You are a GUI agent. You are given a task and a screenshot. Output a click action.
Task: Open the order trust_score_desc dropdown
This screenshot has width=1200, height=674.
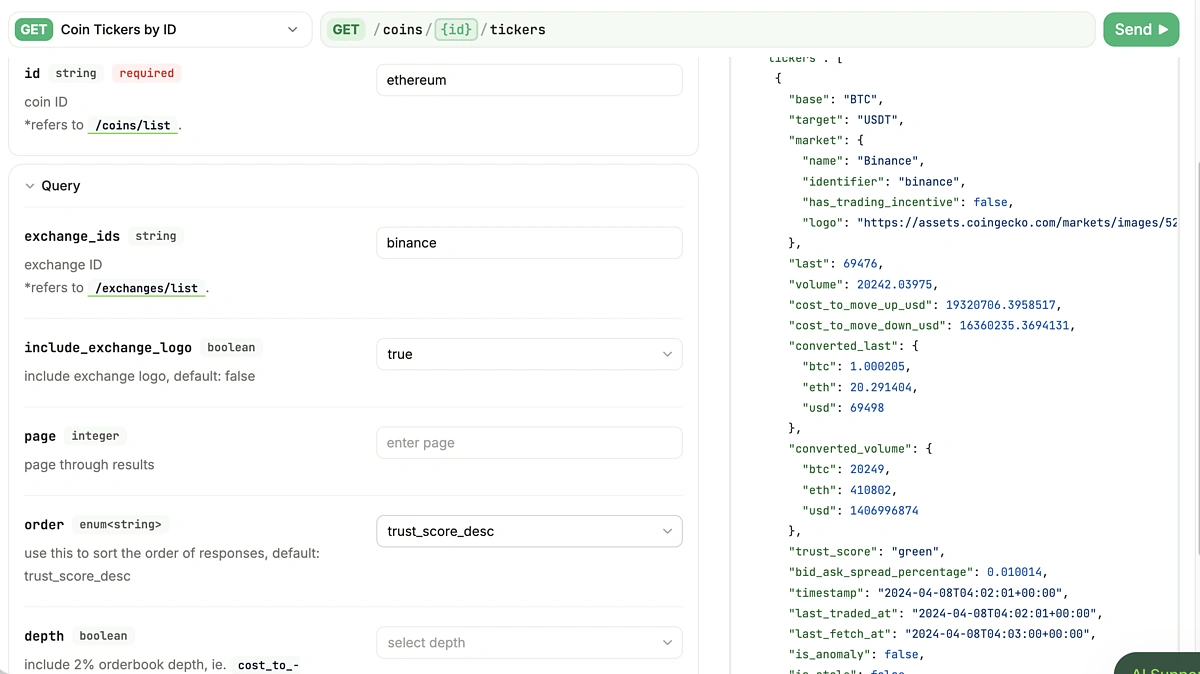[x=529, y=531]
